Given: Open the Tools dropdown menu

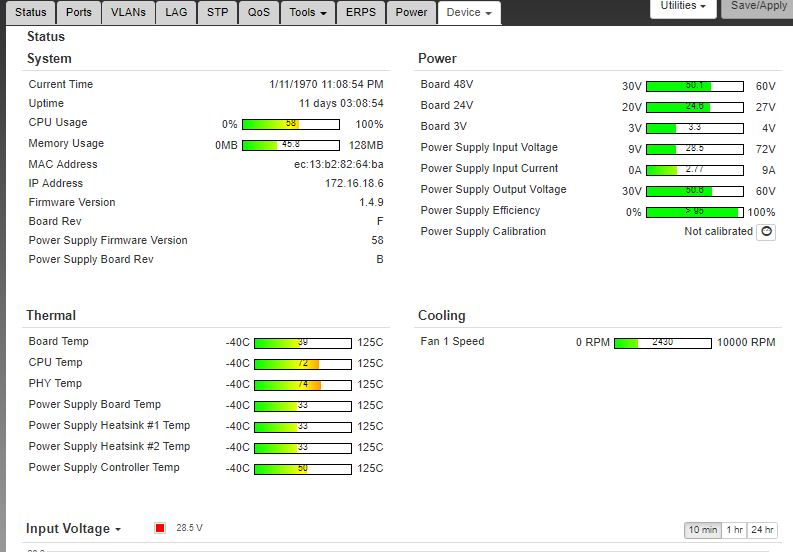Looking at the screenshot, I should [x=307, y=13].
